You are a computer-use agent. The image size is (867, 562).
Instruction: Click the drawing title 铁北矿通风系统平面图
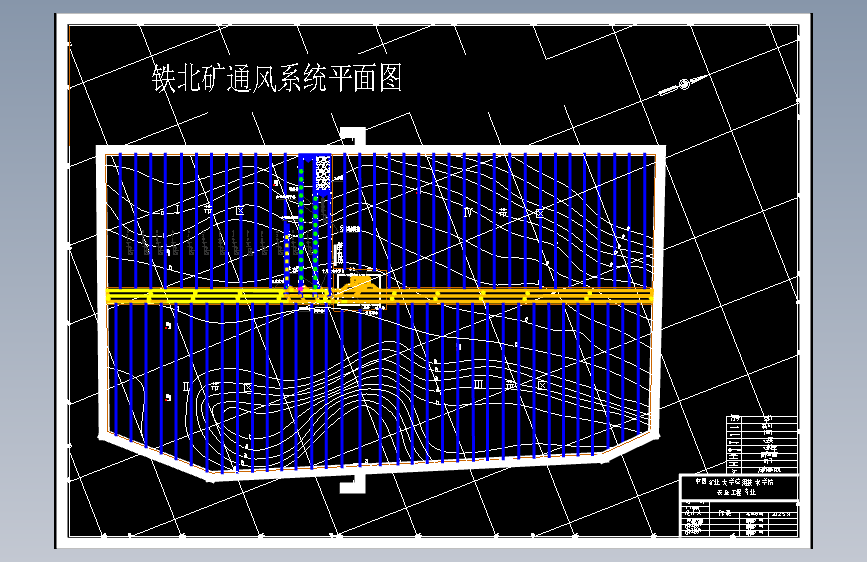coord(277,79)
